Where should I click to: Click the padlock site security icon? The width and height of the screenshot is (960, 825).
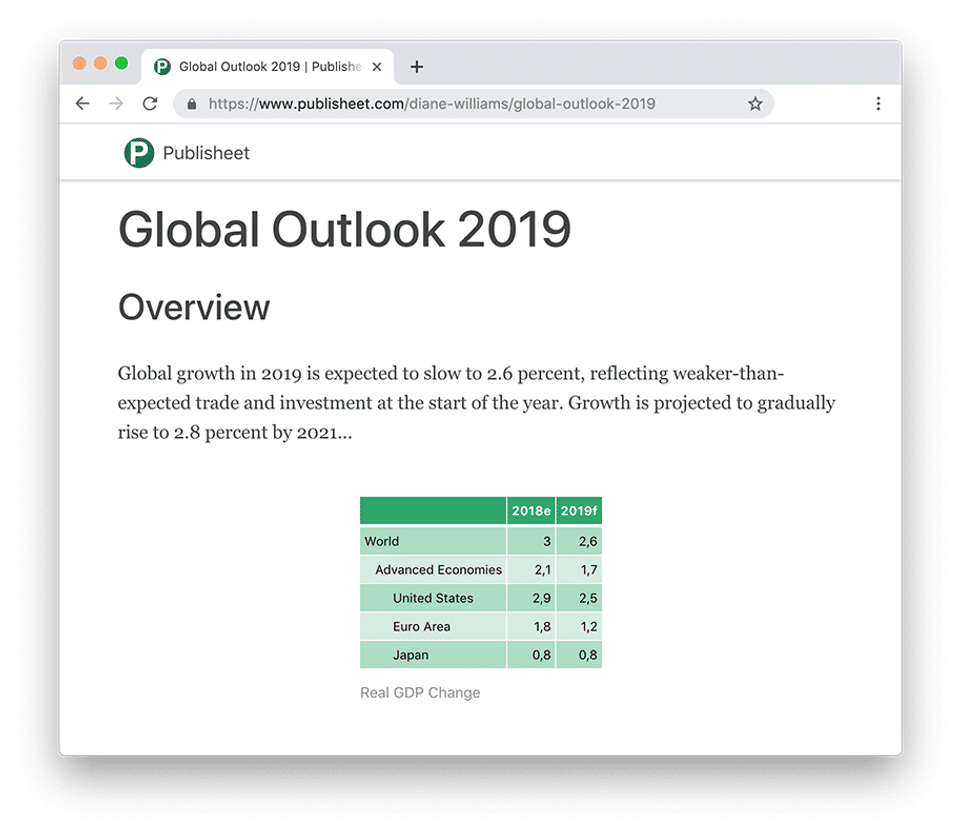(192, 104)
